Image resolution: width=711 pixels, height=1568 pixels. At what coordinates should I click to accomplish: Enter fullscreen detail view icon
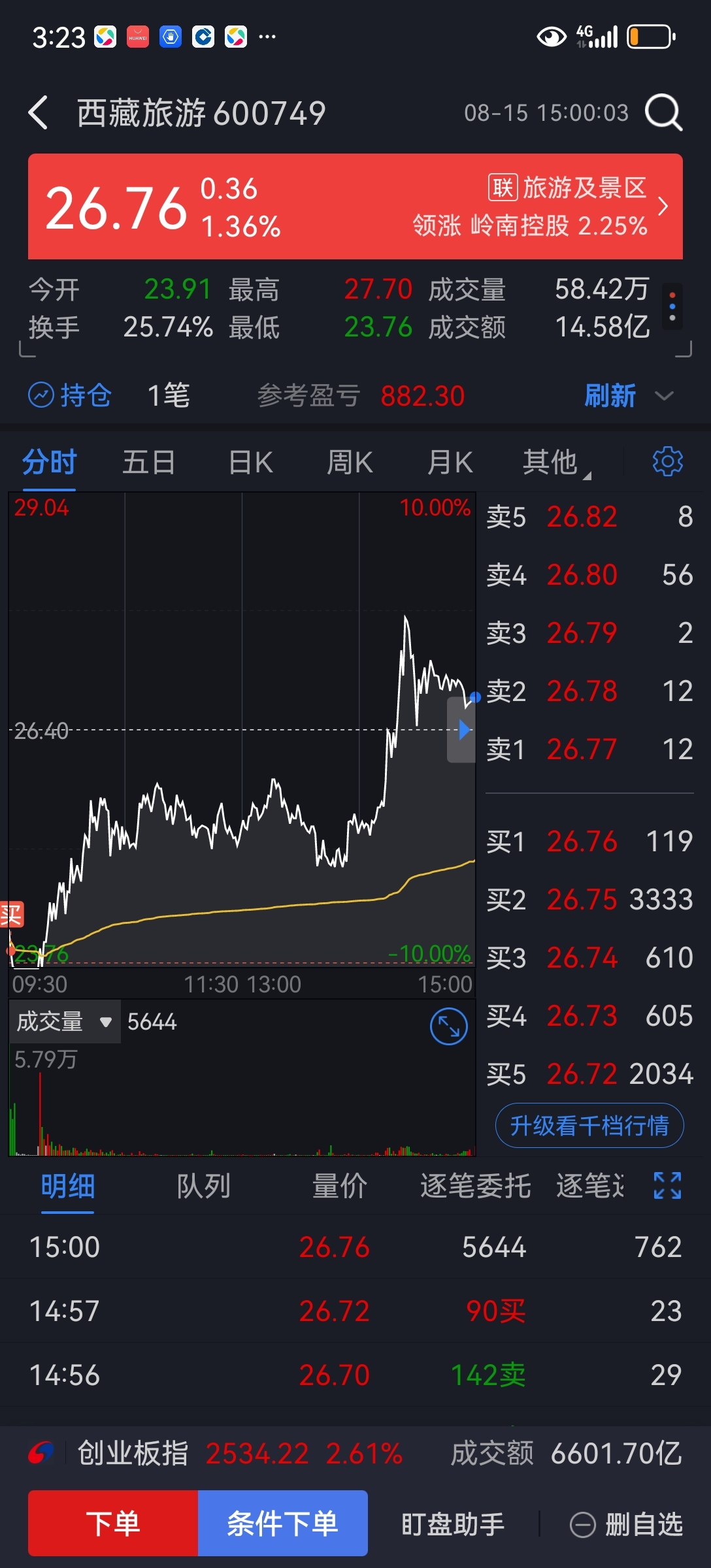click(668, 1185)
